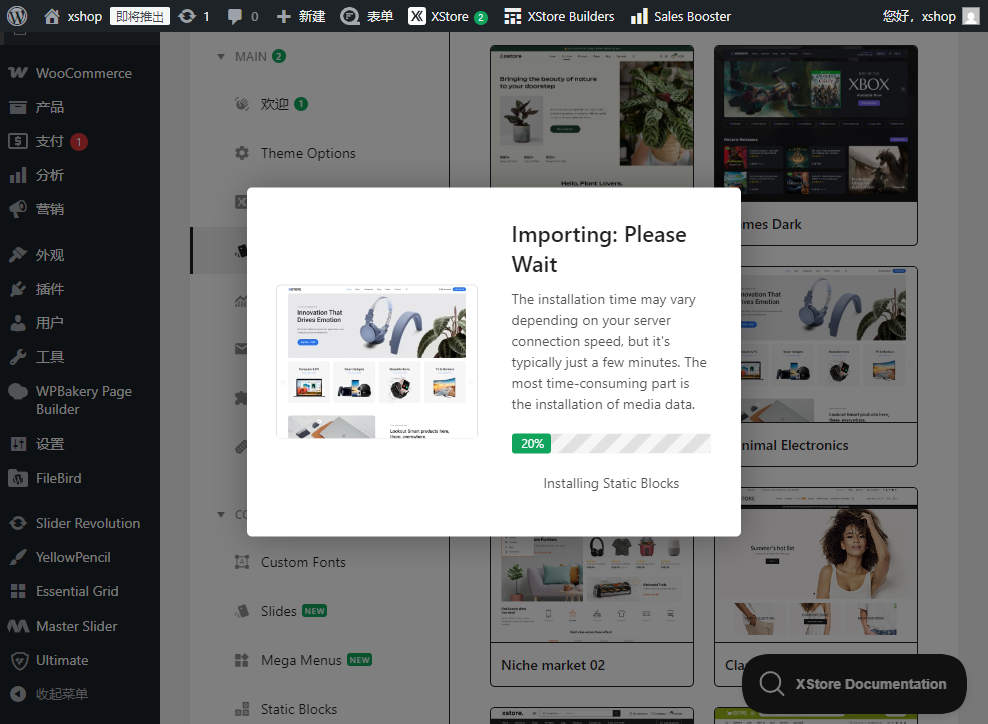The width and height of the screenshot is (988, 724).
Task: Click the Essential Grid icon
Action: pos(18,591)
